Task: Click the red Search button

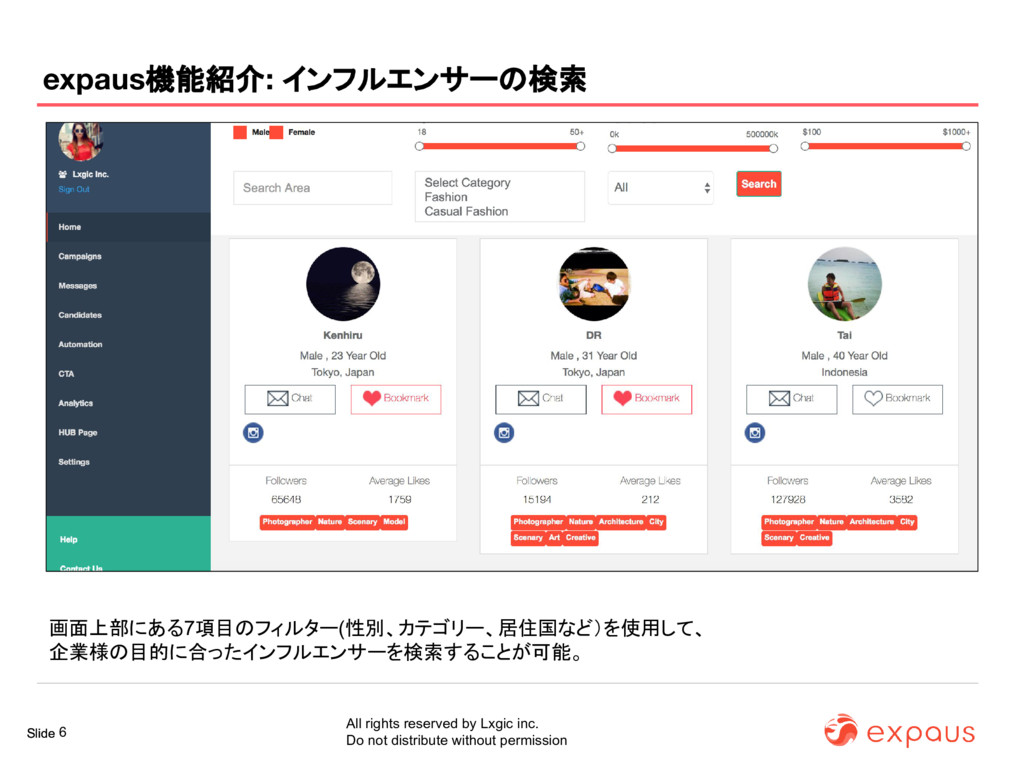Action: pyautogui.click(x=759, y=184)
